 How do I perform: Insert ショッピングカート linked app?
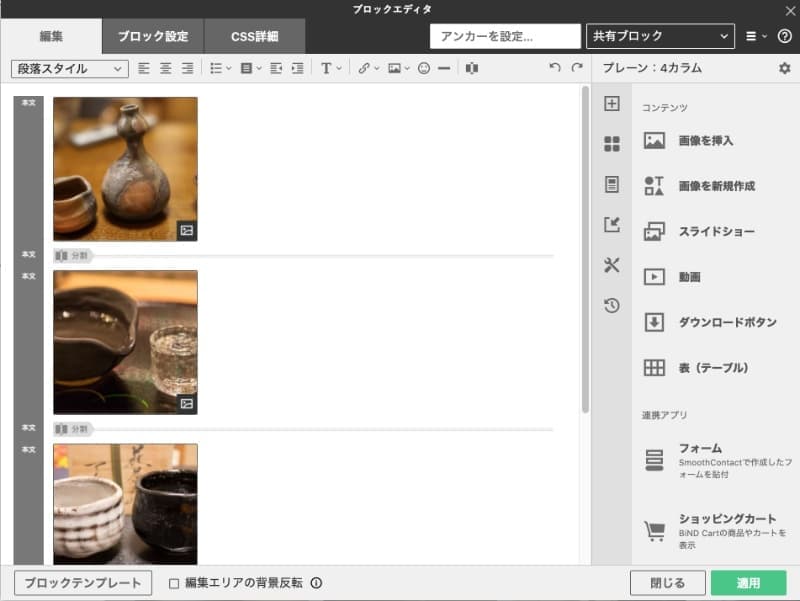(715, 532)
